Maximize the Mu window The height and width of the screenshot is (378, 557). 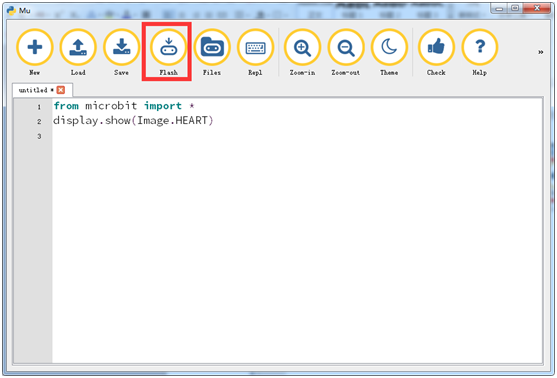[x=515, y=8]
